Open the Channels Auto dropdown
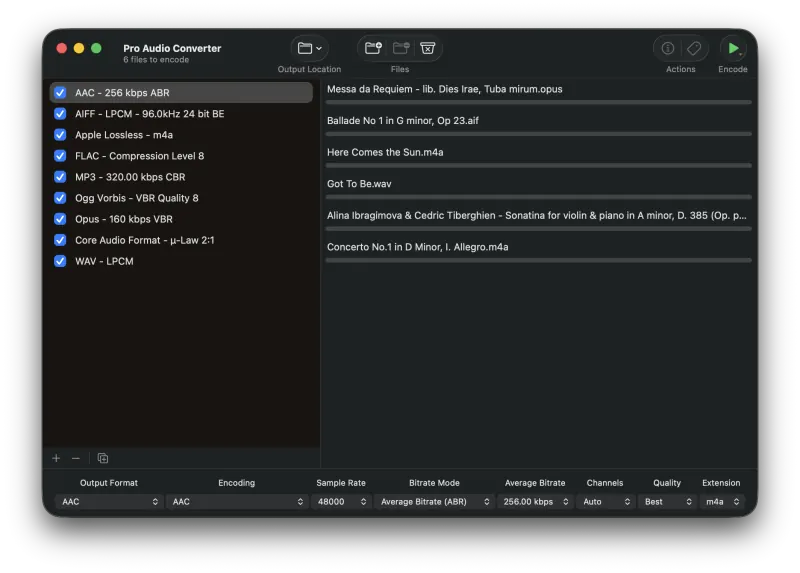 coord(606,502)
